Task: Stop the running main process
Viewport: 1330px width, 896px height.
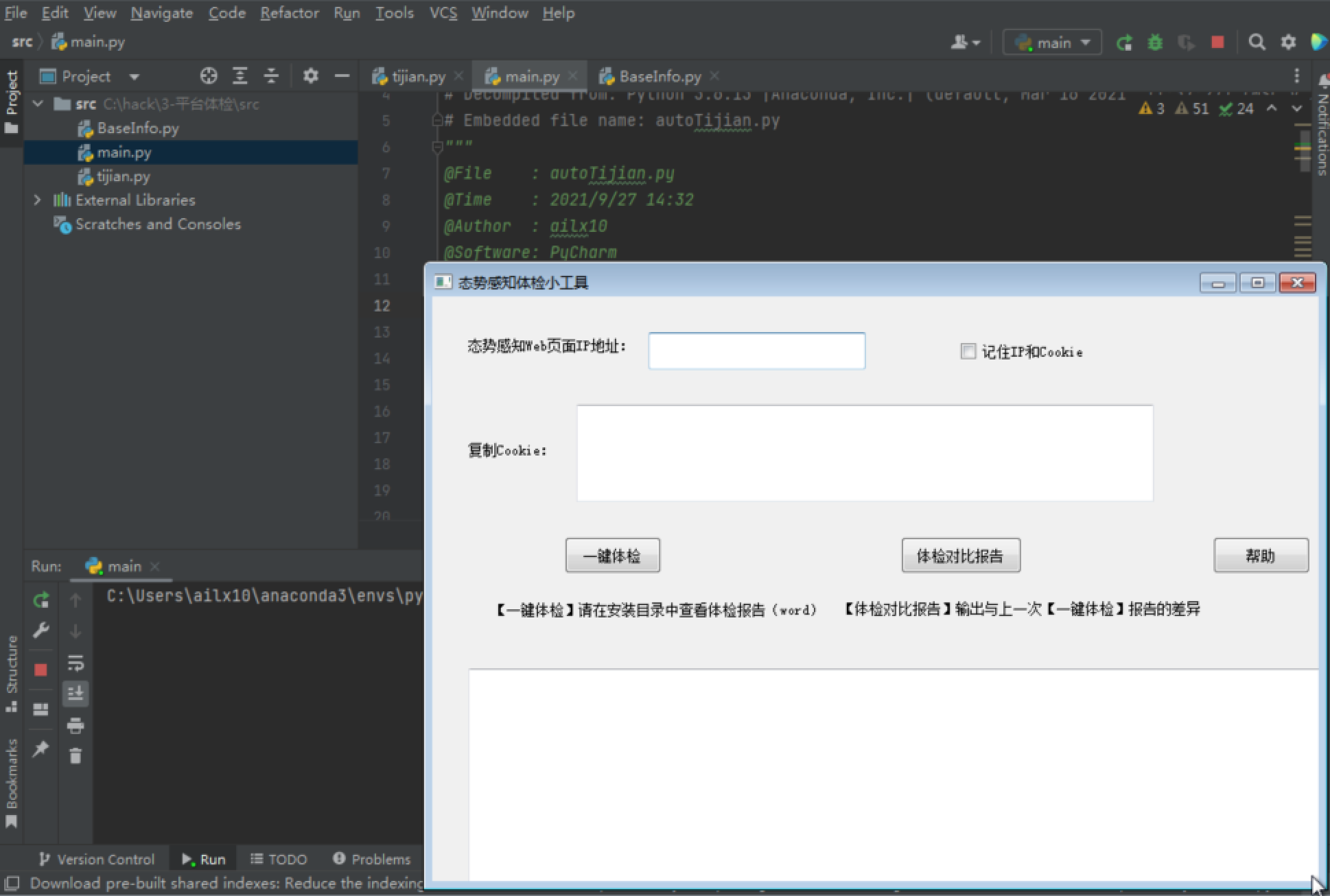Action: click(x=40, y=669)
